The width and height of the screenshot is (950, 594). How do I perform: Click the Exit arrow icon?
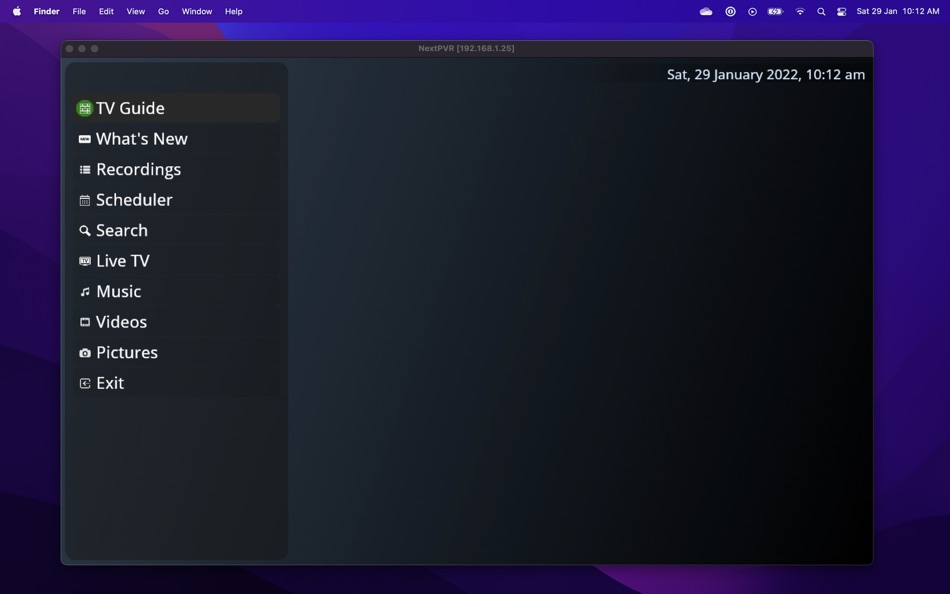pos(85,384)
